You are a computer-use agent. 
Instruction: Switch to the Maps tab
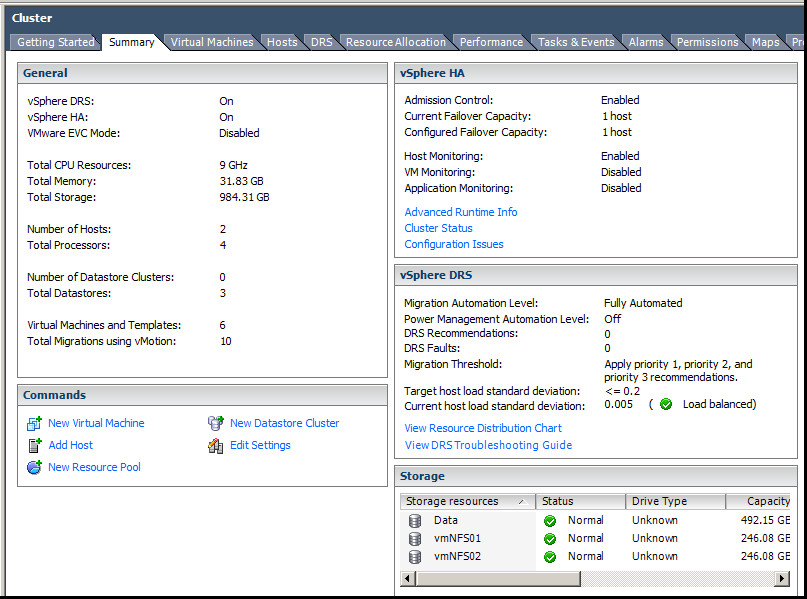coord(765,42)
